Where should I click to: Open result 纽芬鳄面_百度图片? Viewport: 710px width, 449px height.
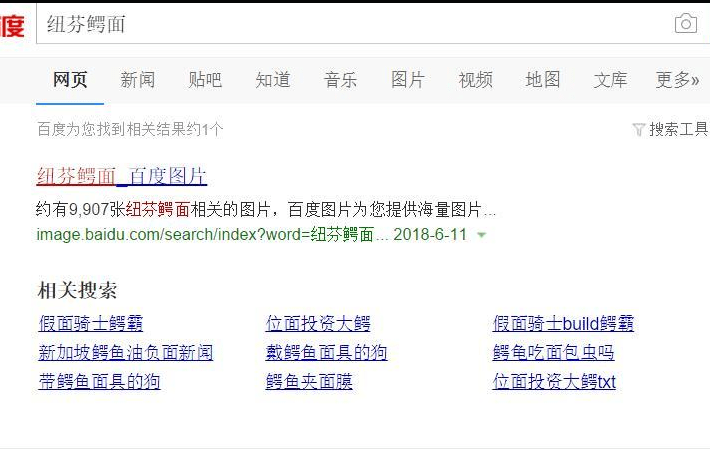tap(122, 177)
